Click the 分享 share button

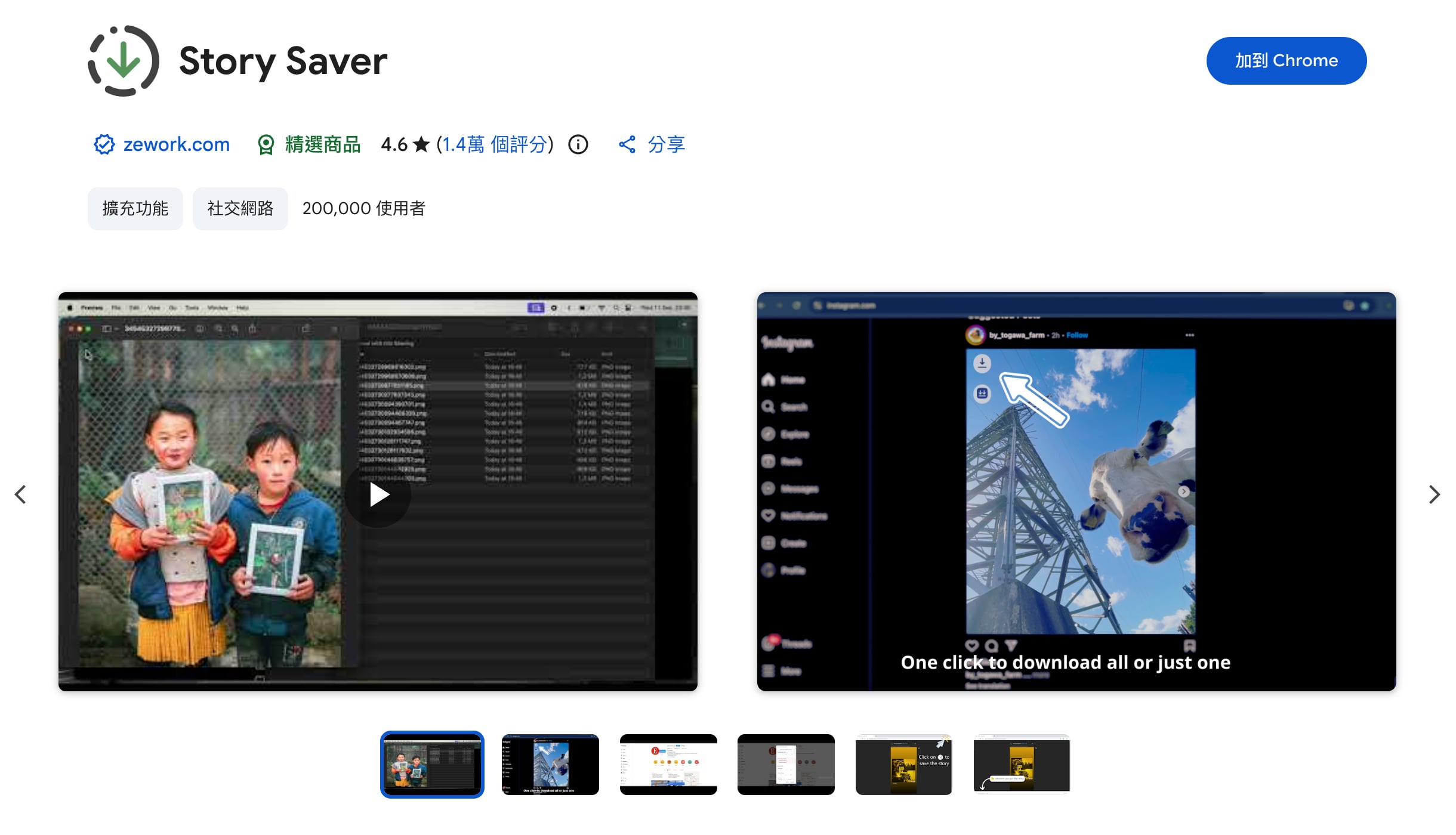651,144
